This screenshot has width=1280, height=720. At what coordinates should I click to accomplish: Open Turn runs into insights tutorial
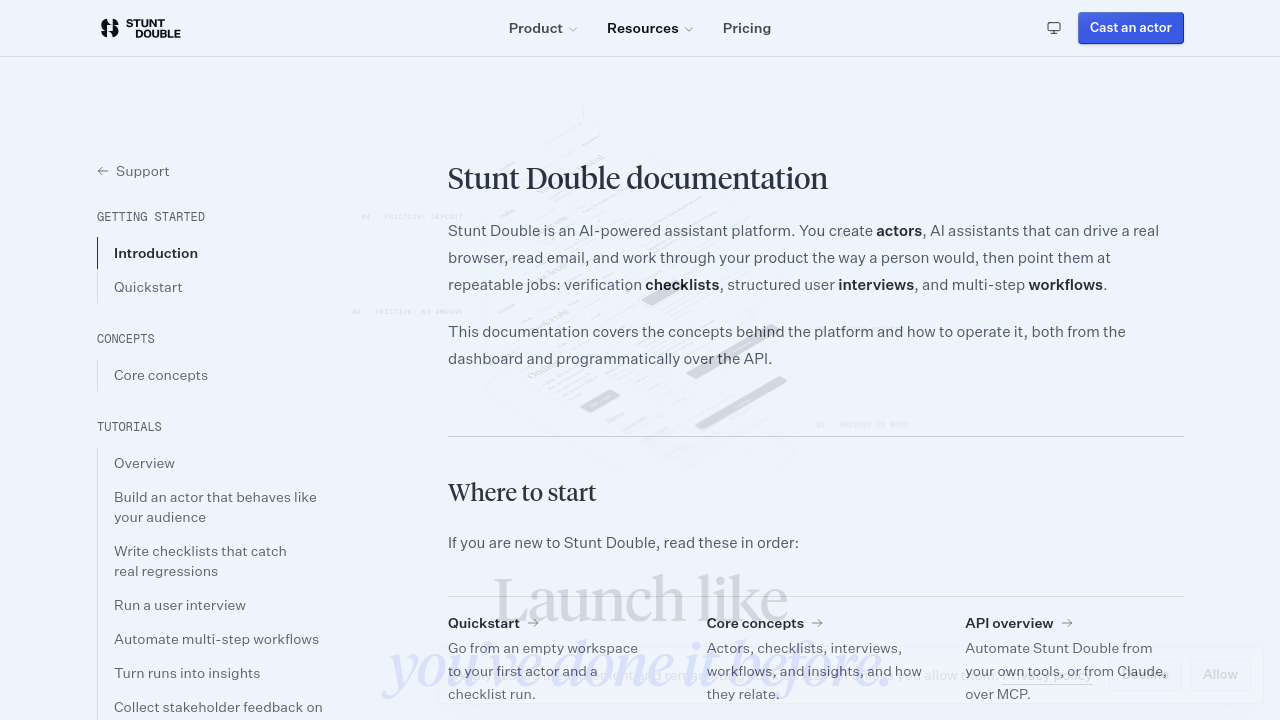pyautogui.click(x=187, y=673)
